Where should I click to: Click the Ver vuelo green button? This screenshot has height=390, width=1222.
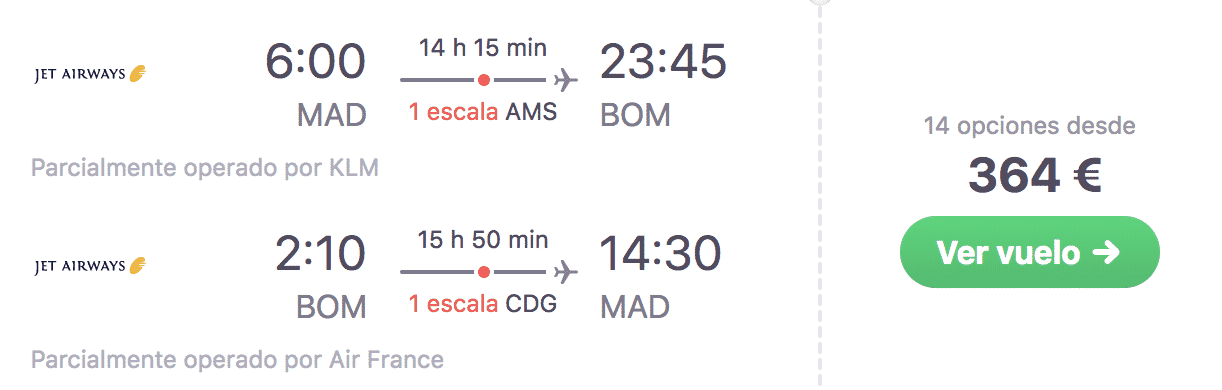point(1029,252)
